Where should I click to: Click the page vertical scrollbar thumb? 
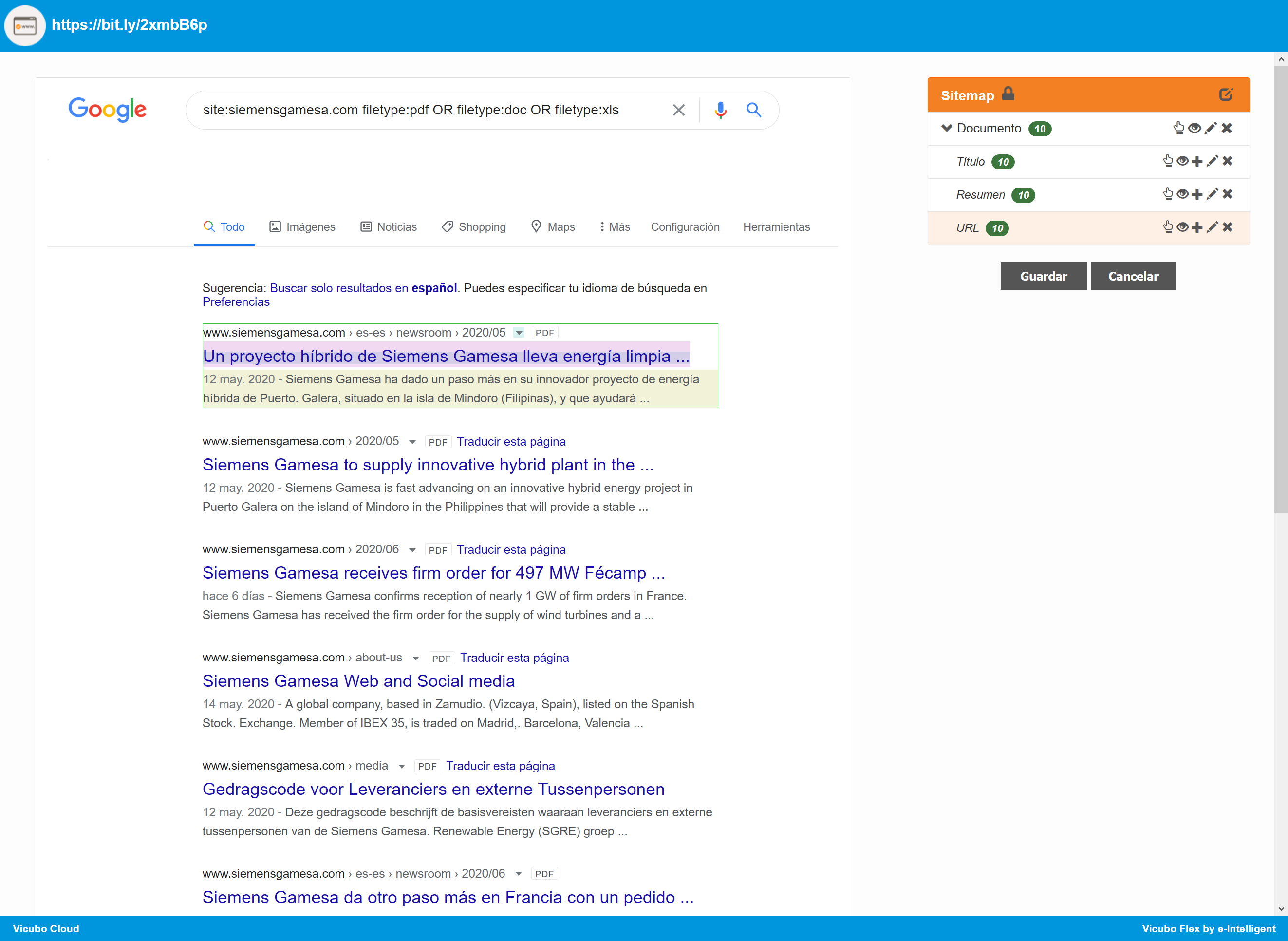click(x=1281, y=289)
